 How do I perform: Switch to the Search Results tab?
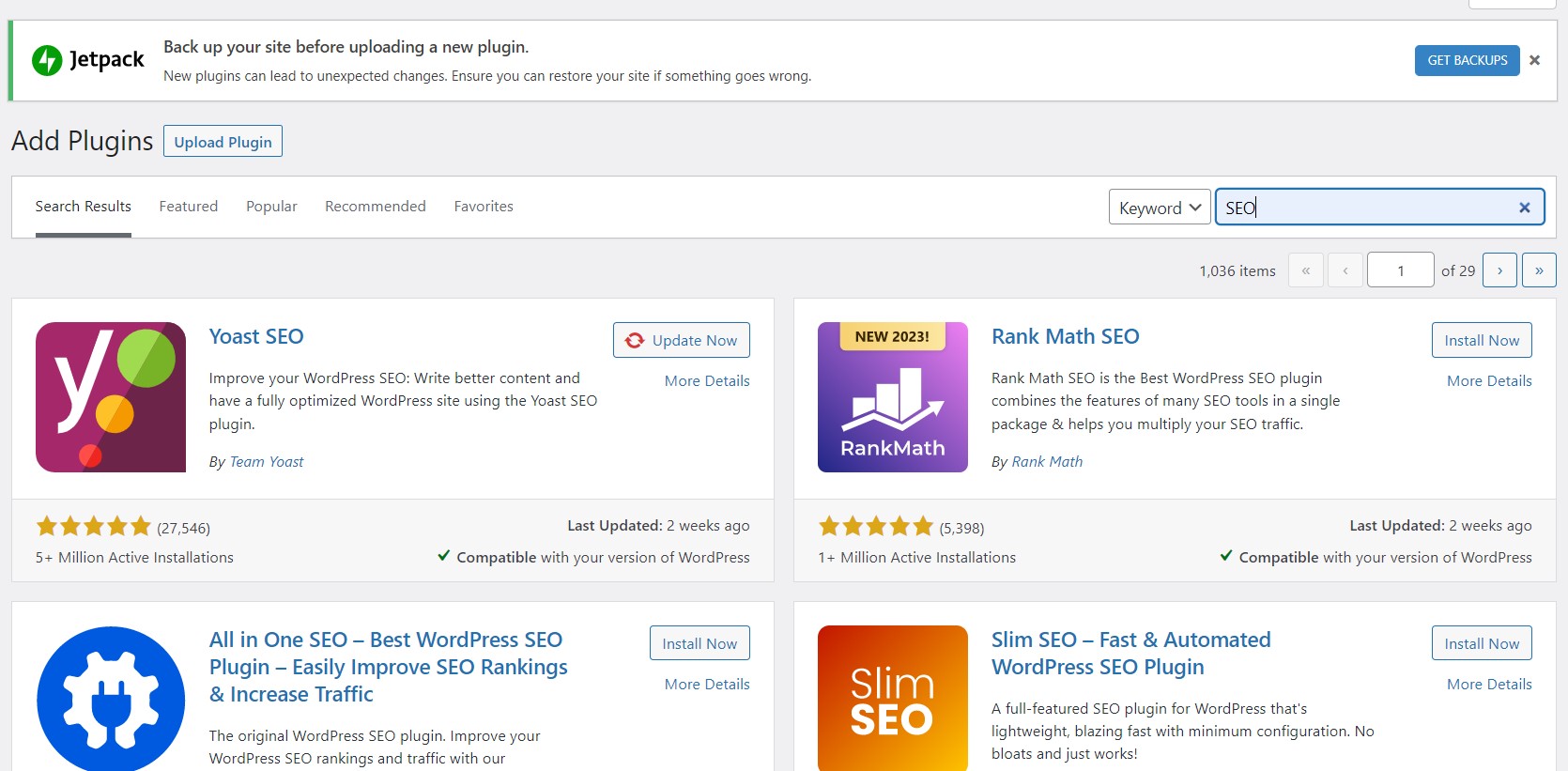[x=84, y=207]
